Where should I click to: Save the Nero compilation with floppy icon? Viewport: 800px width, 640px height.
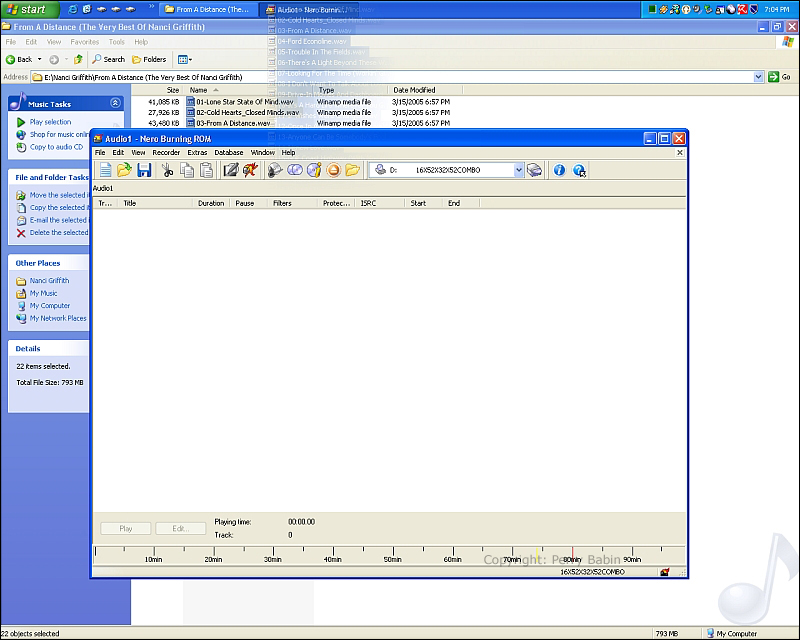(144, 170)
